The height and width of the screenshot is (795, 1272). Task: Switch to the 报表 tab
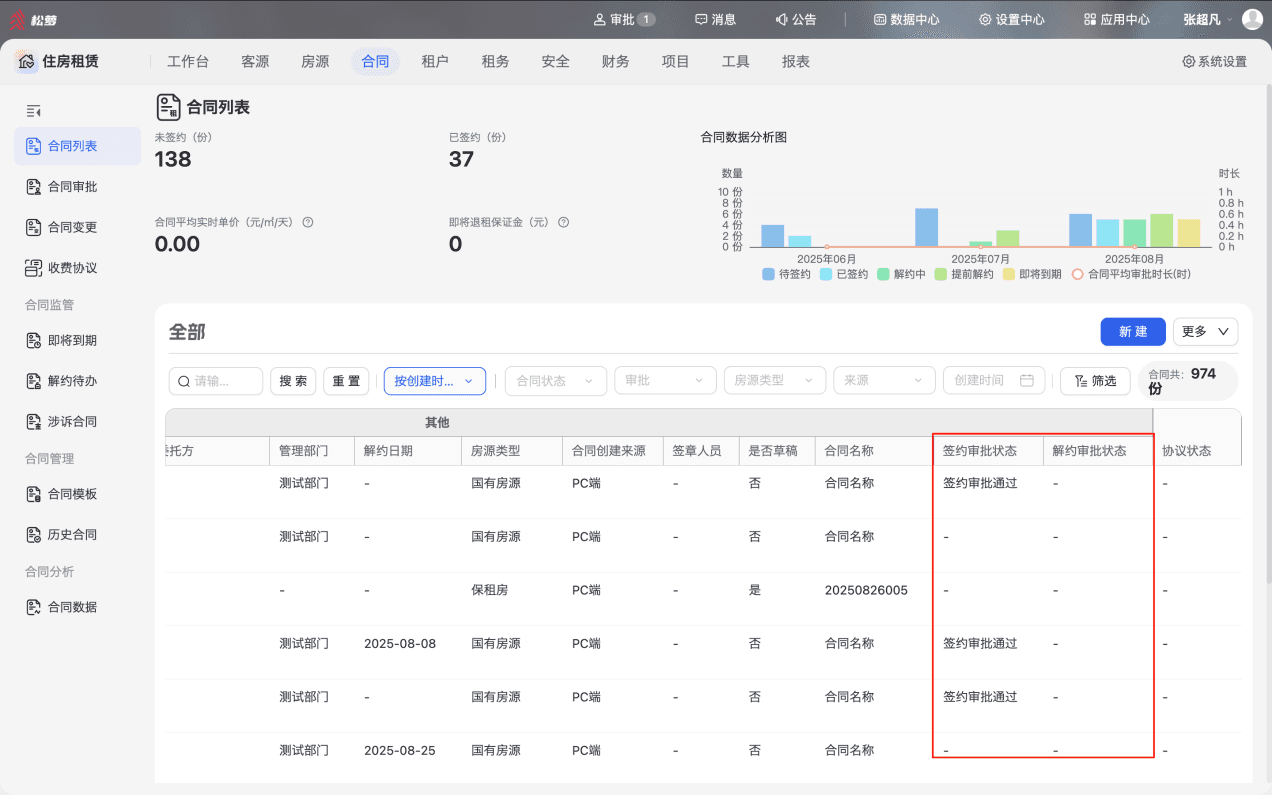click(796, 61)
